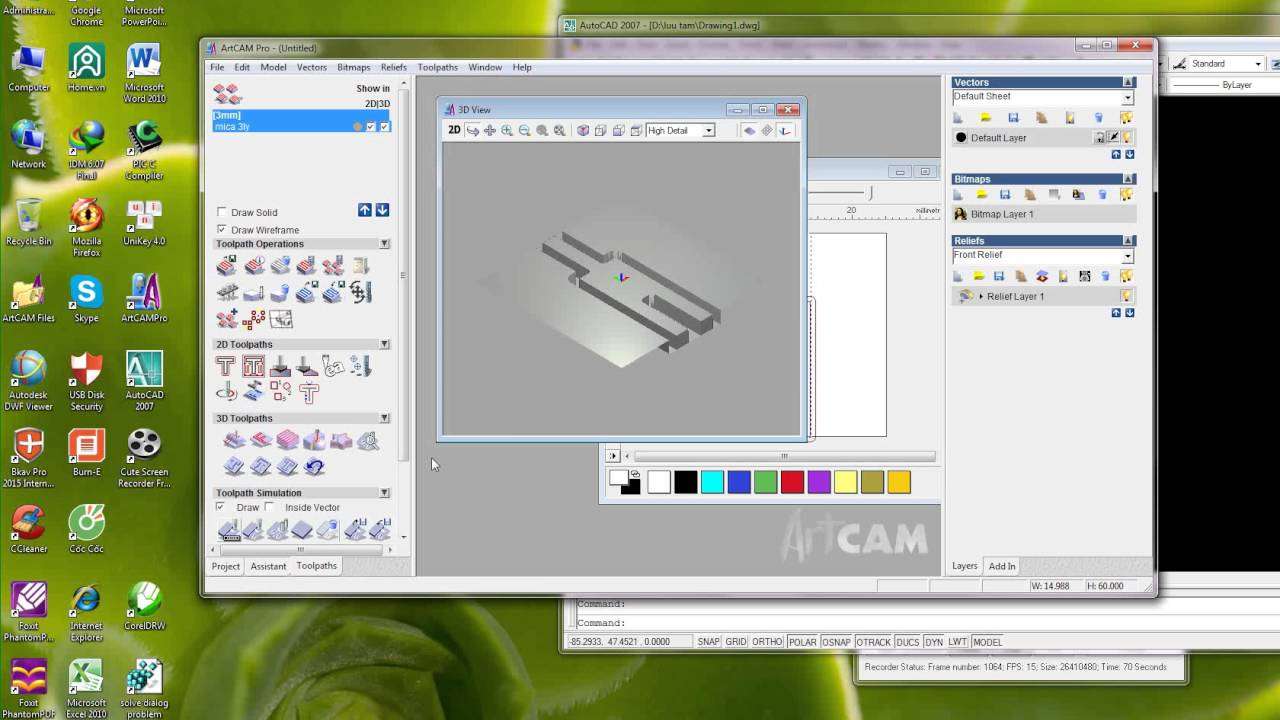
Task: Click the swap primary/secondary colour icon
Action: coord(634,474)
